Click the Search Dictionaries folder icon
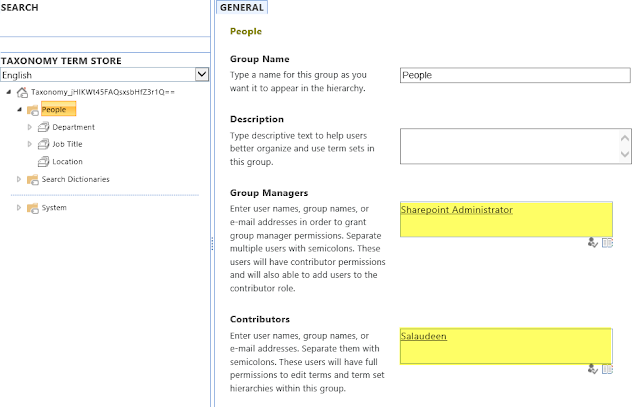 click(x=33, y=179)
